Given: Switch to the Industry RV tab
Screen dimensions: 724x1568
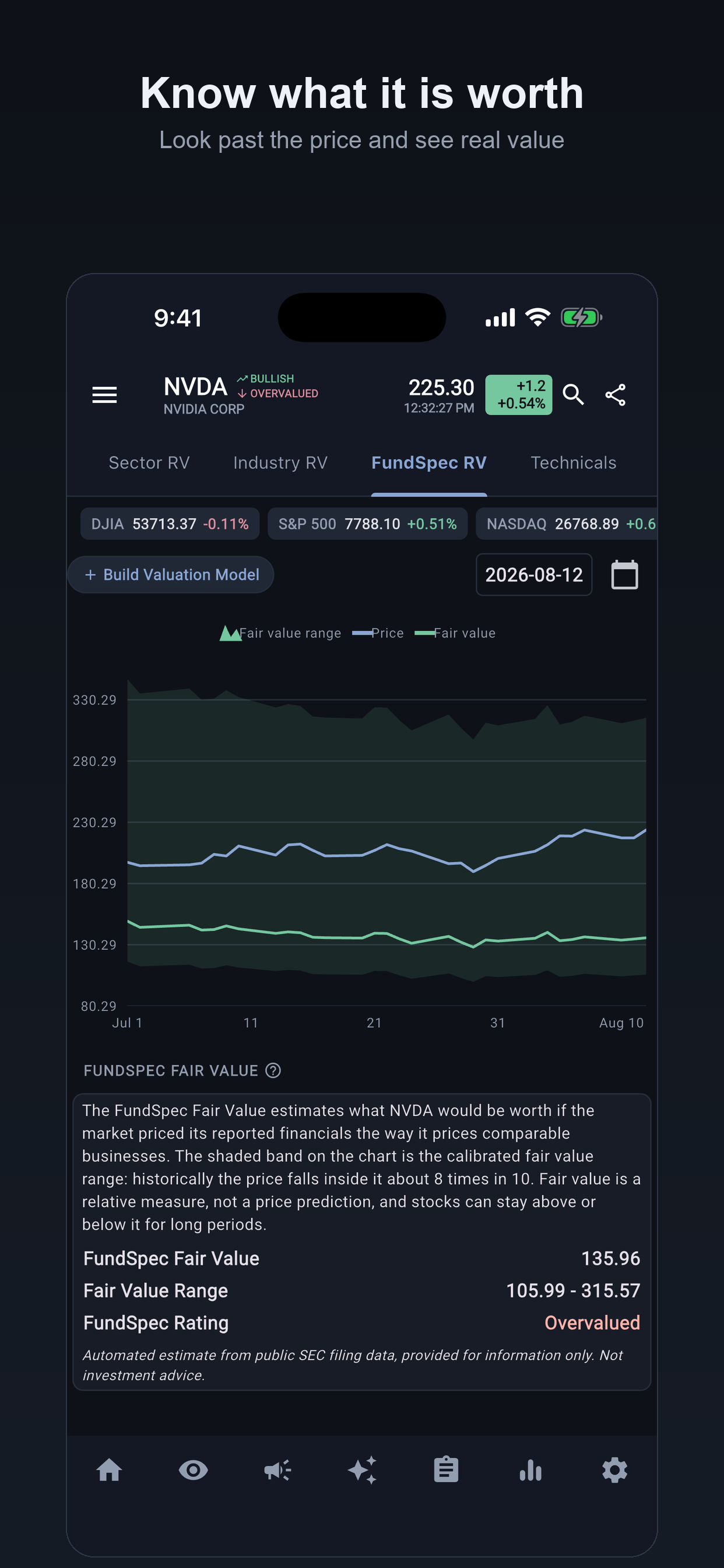Looking at the screenshot, I should click(280, 463).
